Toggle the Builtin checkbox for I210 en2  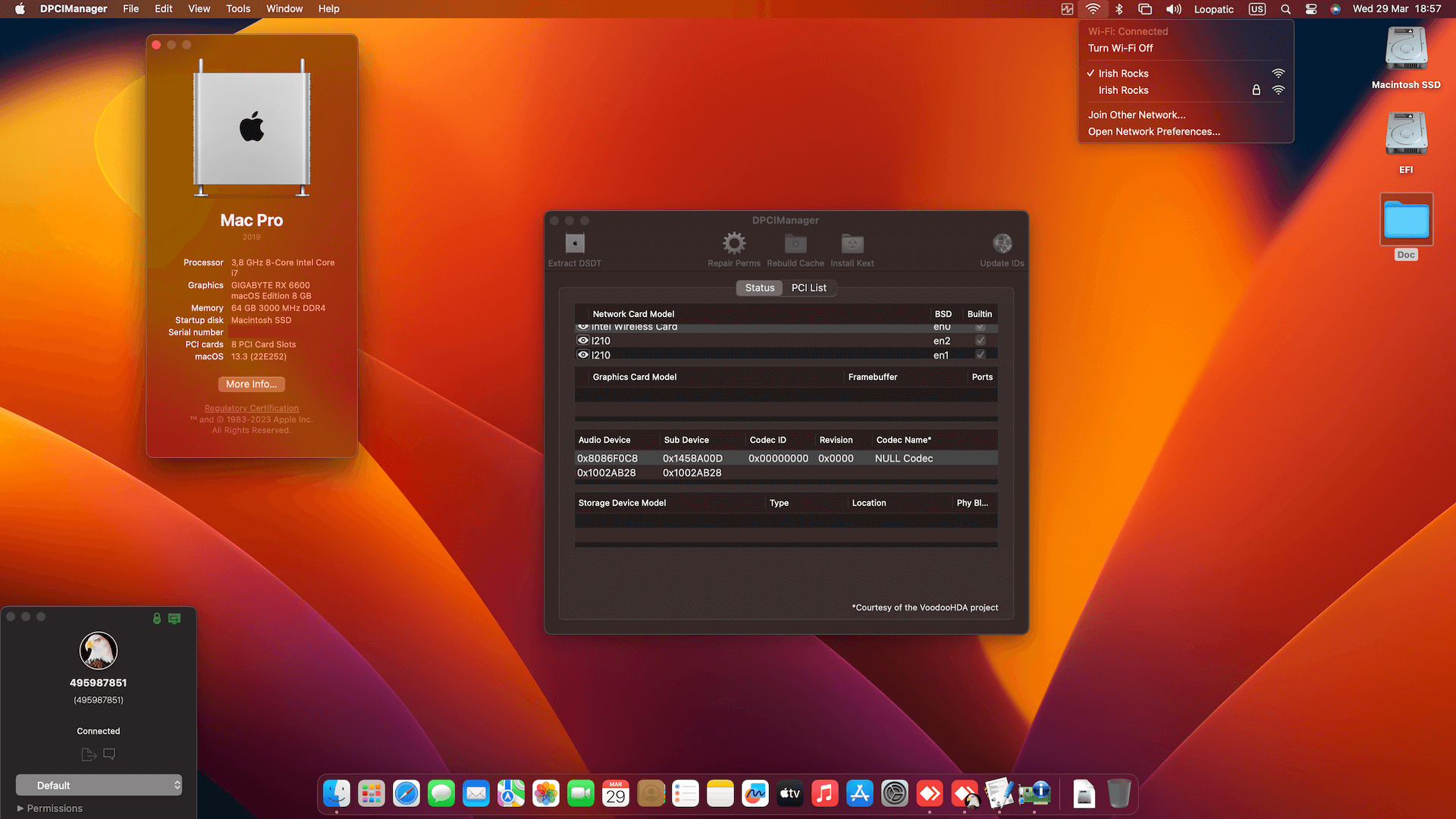(x=979, y=340)
